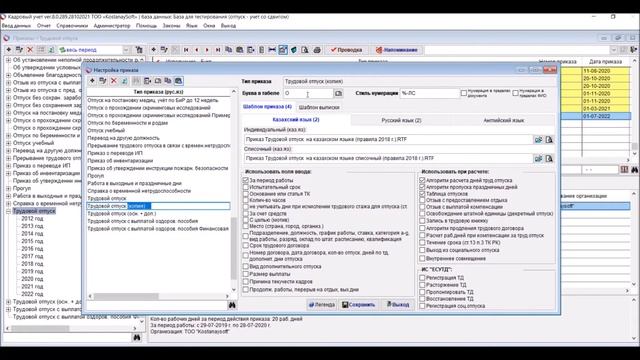Viewport: 640px width, 360px height.
Task: Expand Отпуск учебный tree node
Action: pyautogui.click(x=9, y=143)
